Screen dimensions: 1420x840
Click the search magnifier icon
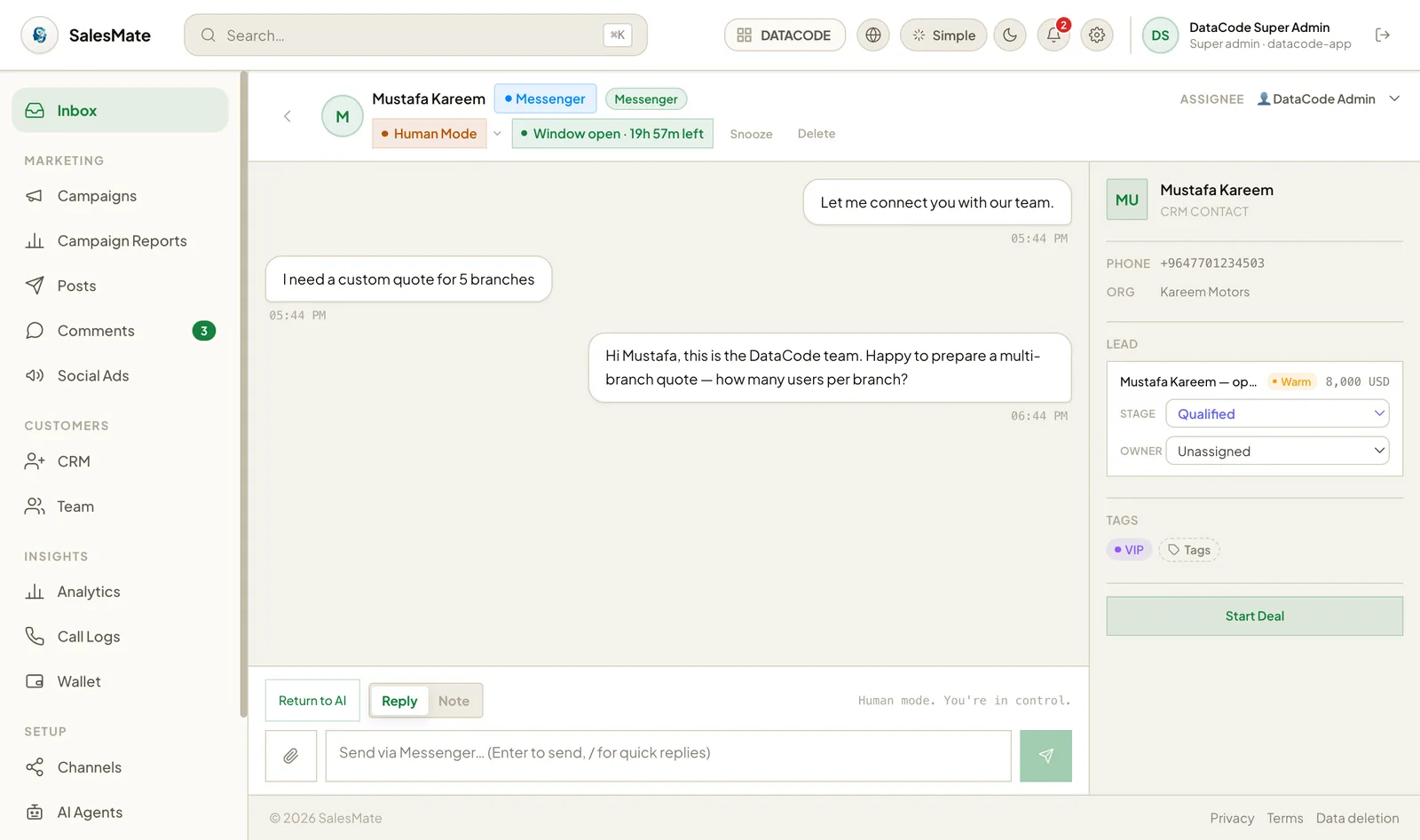tap(209, 35)
